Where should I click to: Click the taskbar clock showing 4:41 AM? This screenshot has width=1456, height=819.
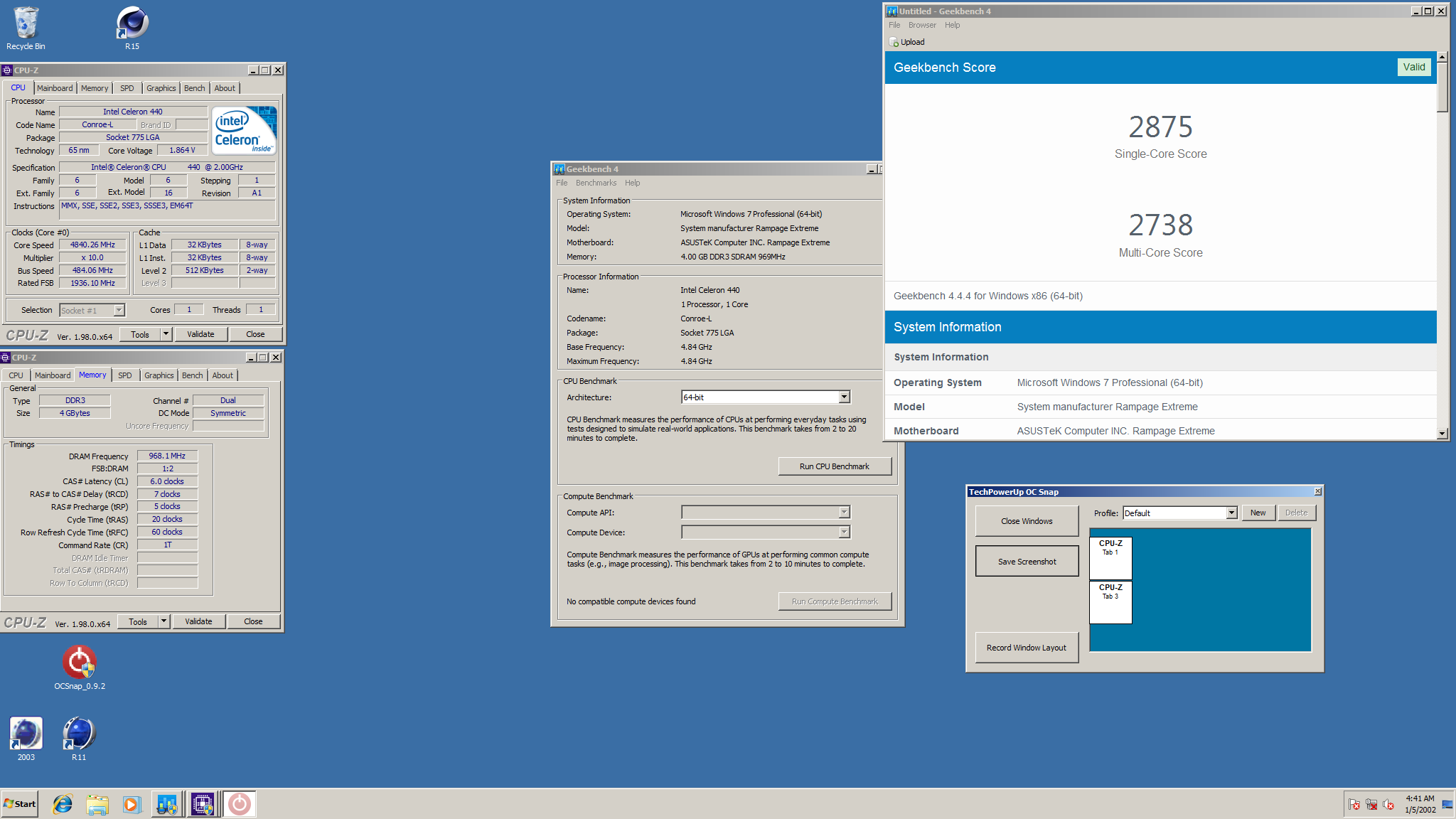point(1420,804)
